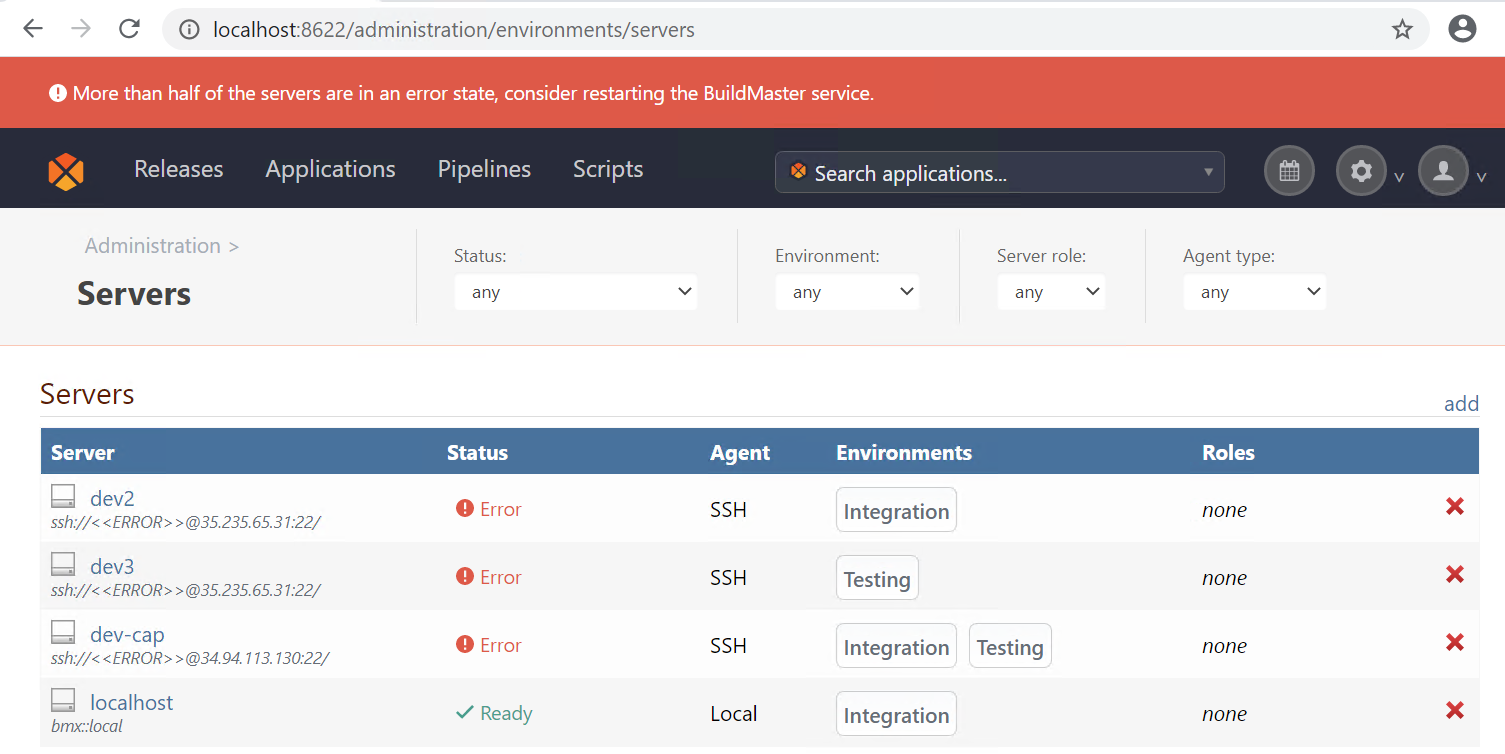This screenshot has height=754, width=1505.
Task: Click the Status column header
Action: point(477,452)
